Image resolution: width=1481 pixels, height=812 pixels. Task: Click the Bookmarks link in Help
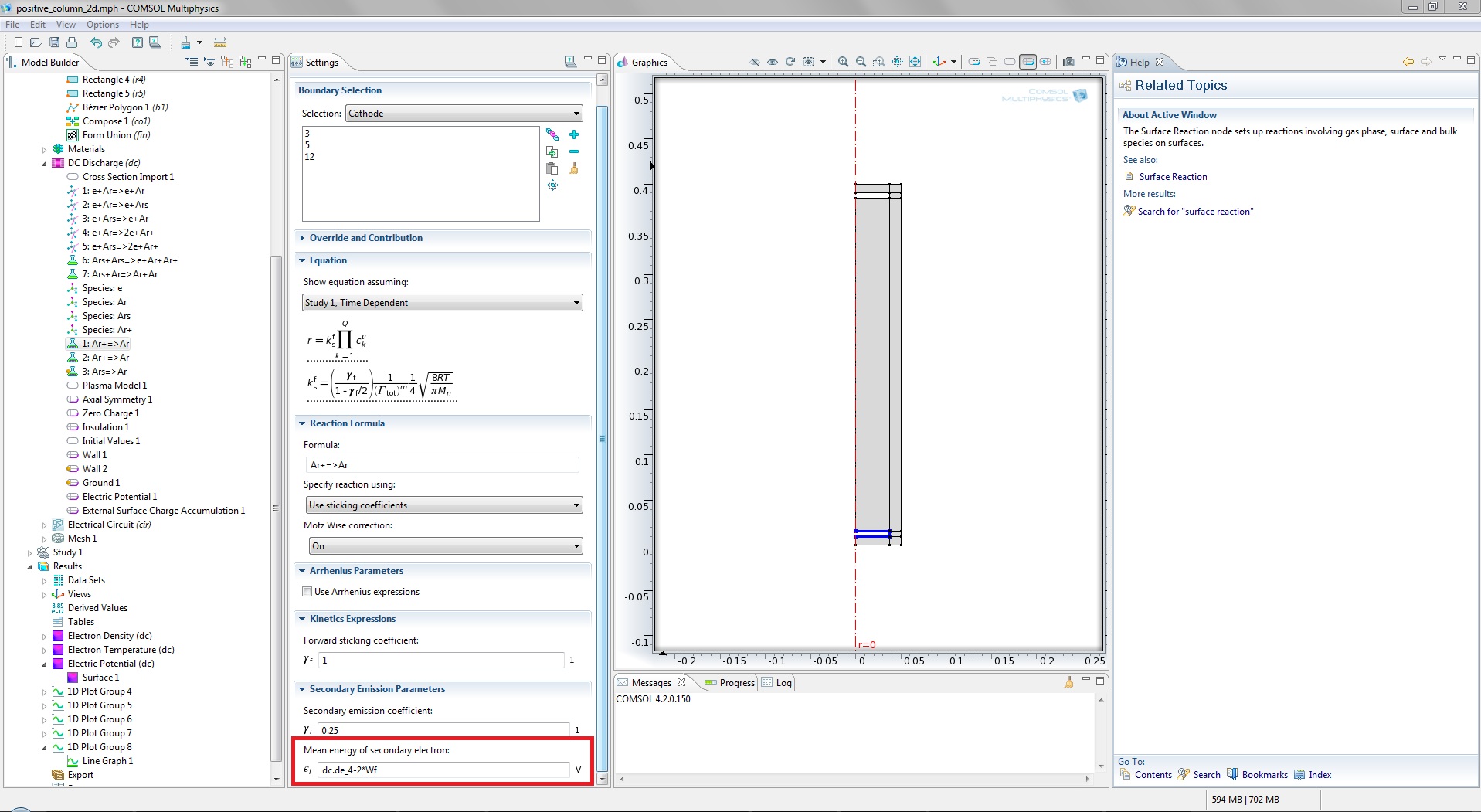(1264, 775)
